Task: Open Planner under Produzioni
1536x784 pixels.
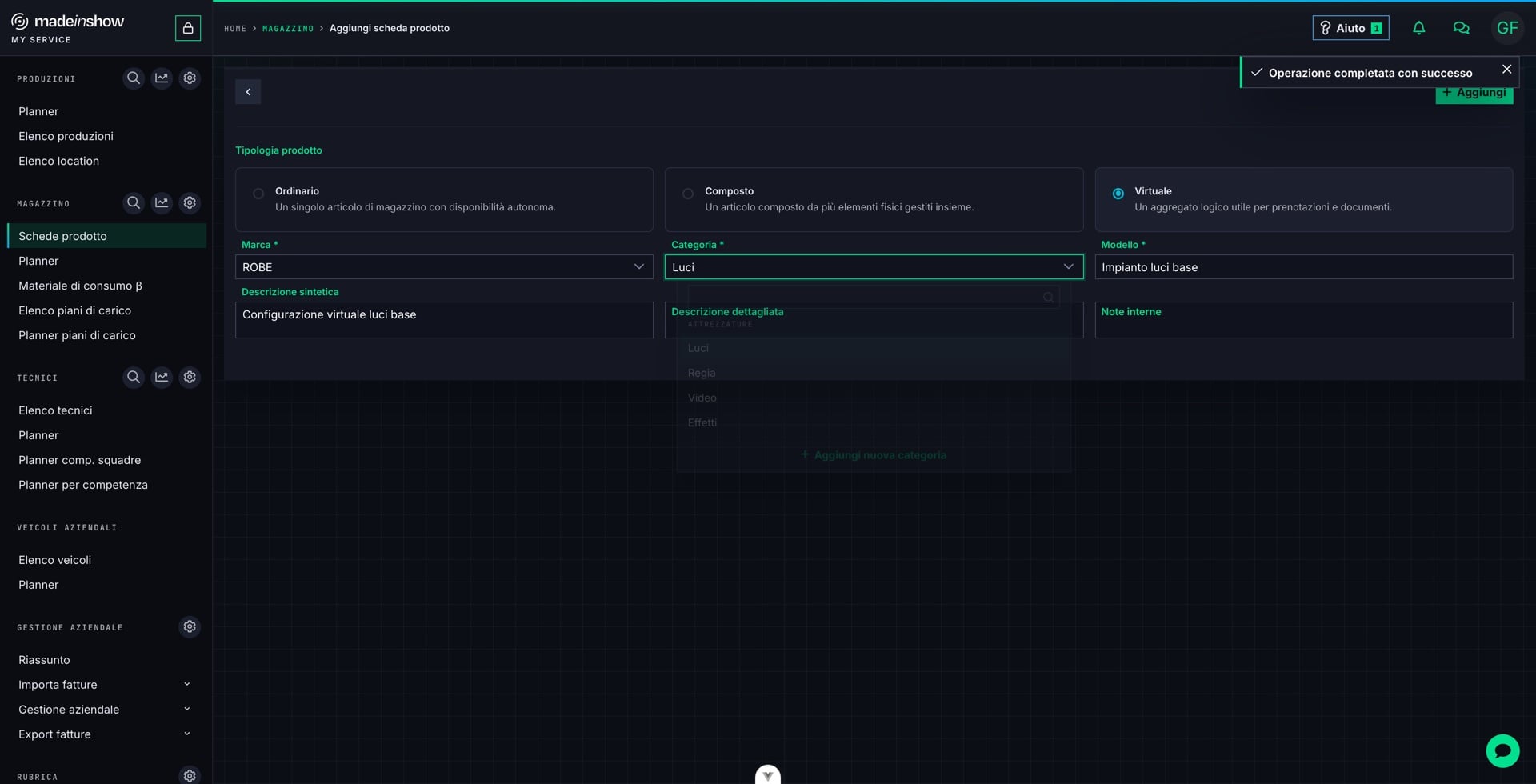Action: 38,111
